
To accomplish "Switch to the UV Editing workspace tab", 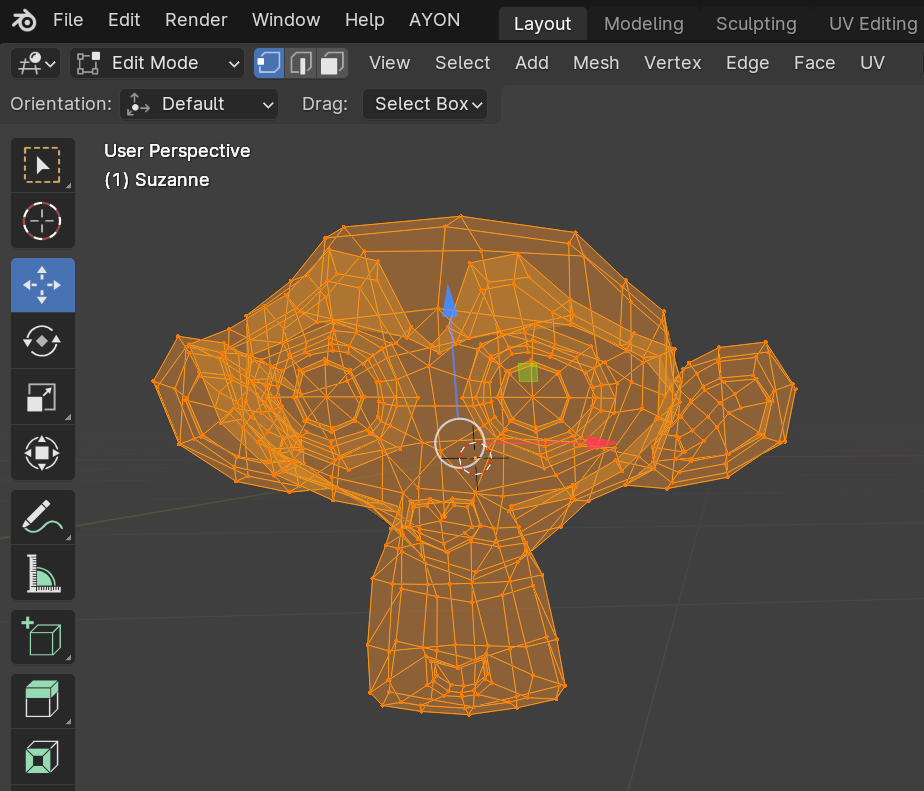I will coord(872,24).
